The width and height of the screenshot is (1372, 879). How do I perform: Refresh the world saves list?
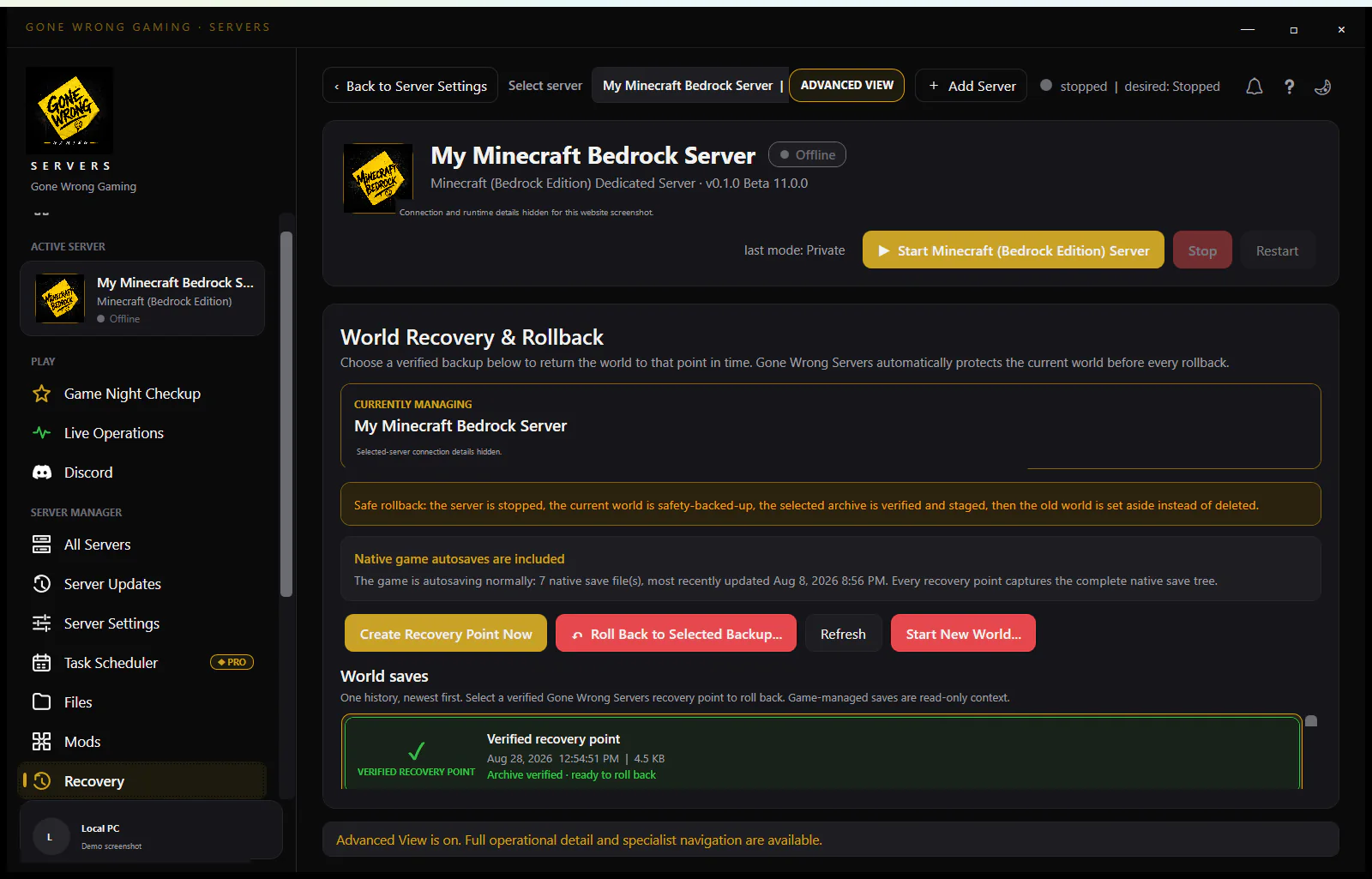pos(843,634)
